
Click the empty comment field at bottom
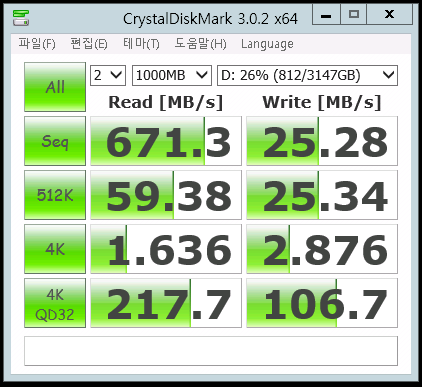[x=211, y=351]
